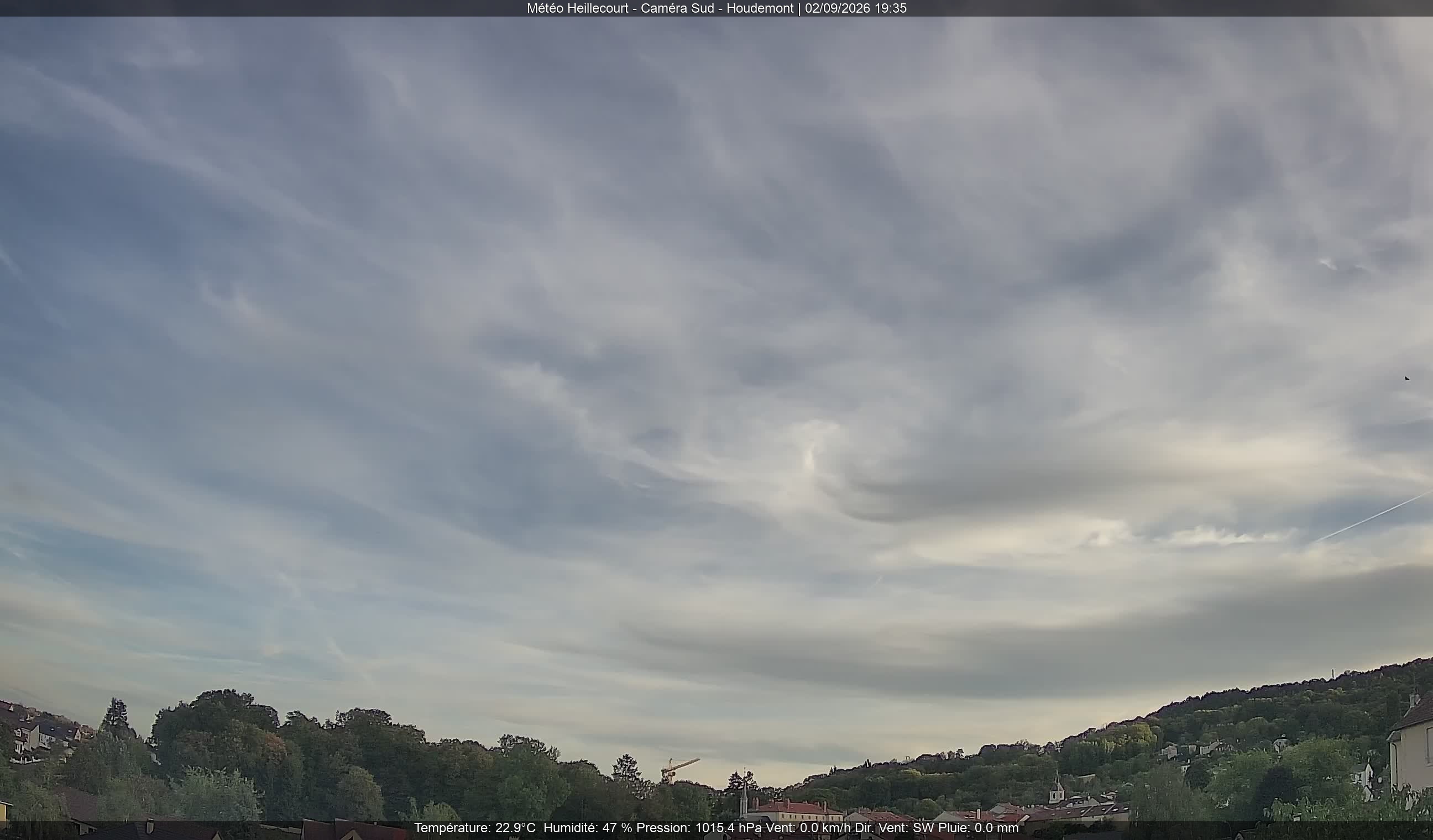Click the "Météo Heillecourt" header title
The image size is (1433, 840).
point(577,8)
